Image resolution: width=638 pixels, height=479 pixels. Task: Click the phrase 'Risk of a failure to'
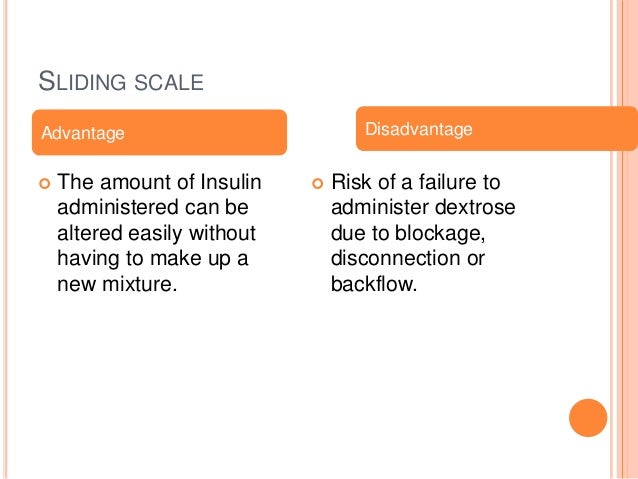pos(415,182)
